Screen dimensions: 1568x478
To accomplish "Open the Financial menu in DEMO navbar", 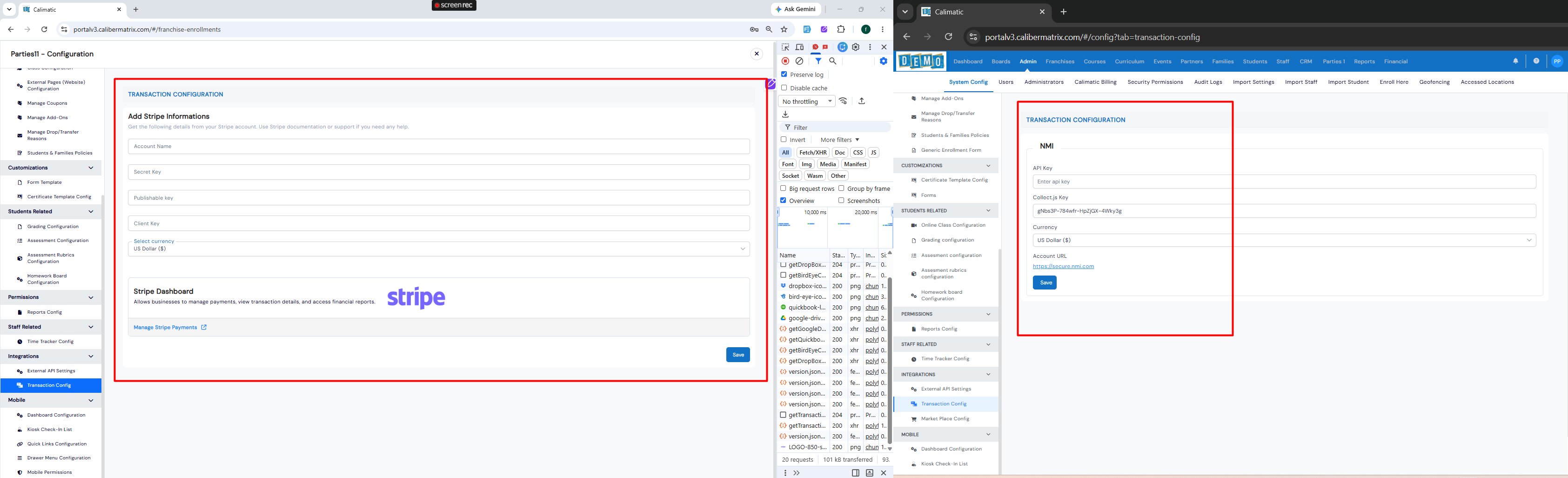I will tap(1396, 61).
